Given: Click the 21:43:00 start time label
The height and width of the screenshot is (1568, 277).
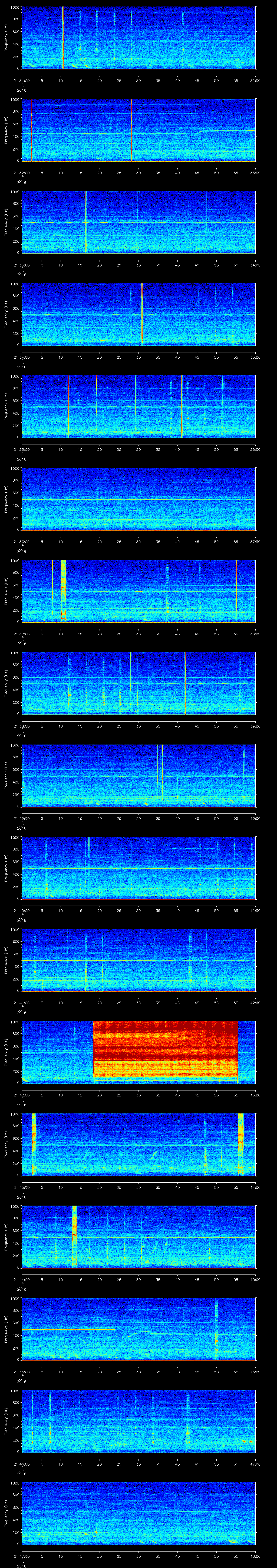Looking at the screenshot, I should tap(21, 1187).
